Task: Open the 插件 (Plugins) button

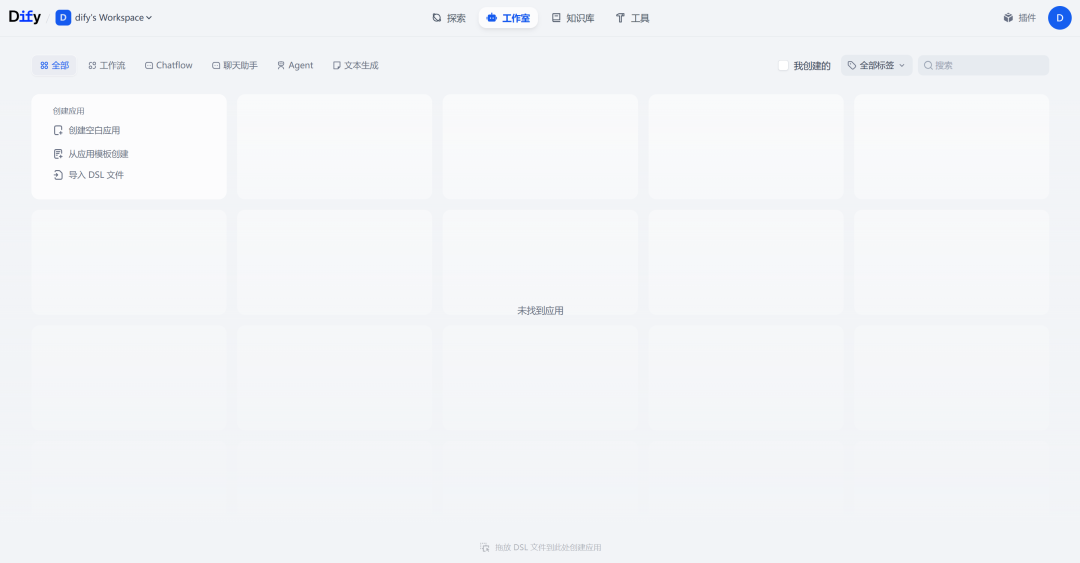Action: pos(1019,18)
